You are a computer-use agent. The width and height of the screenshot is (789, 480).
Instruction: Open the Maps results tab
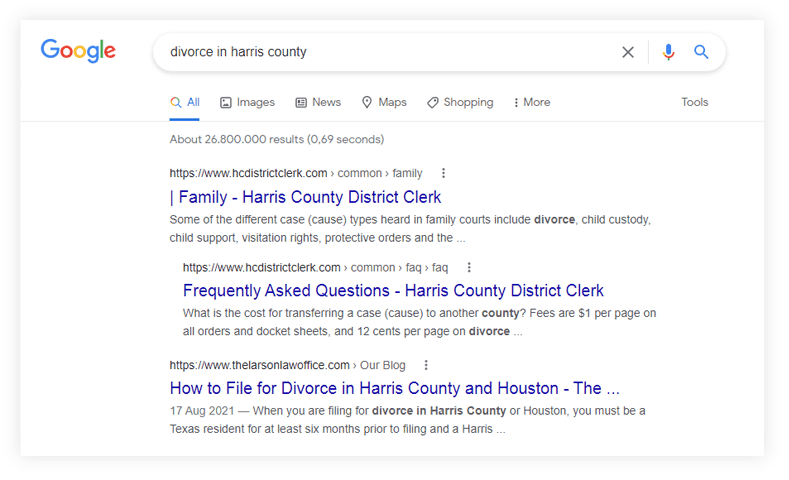click(384, 102)
